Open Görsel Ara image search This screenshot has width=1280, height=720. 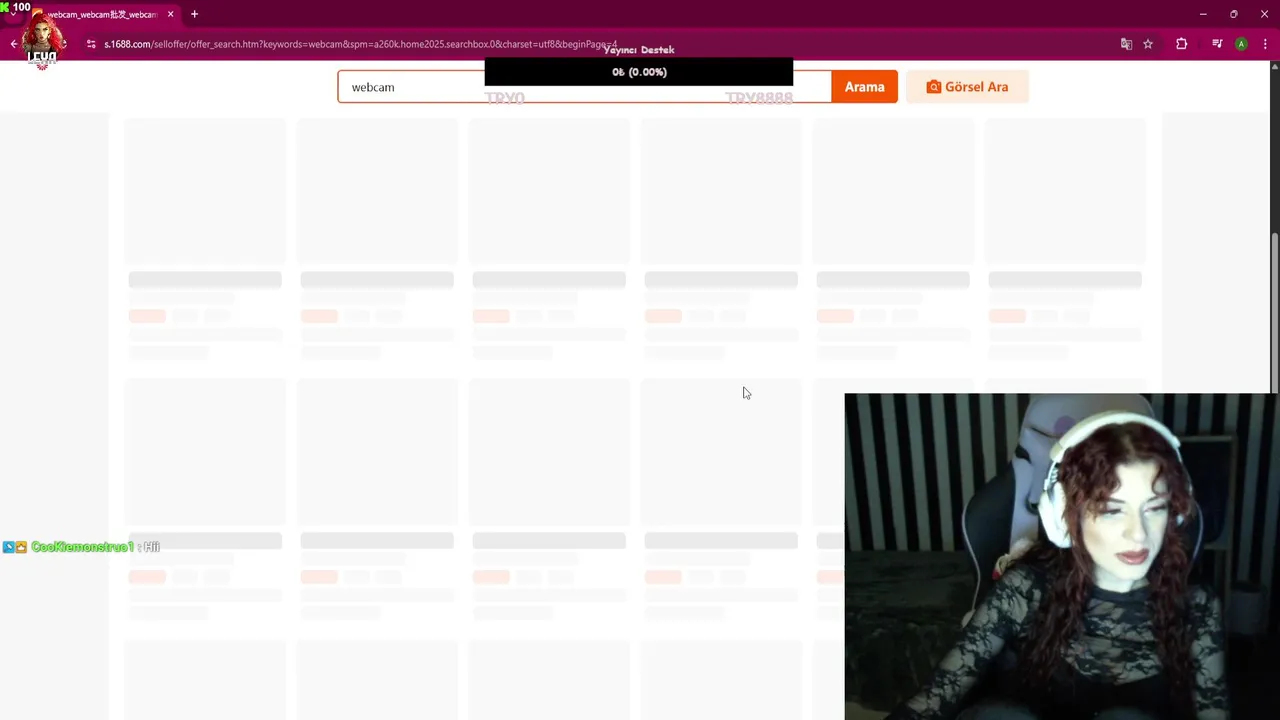(967, 87)
